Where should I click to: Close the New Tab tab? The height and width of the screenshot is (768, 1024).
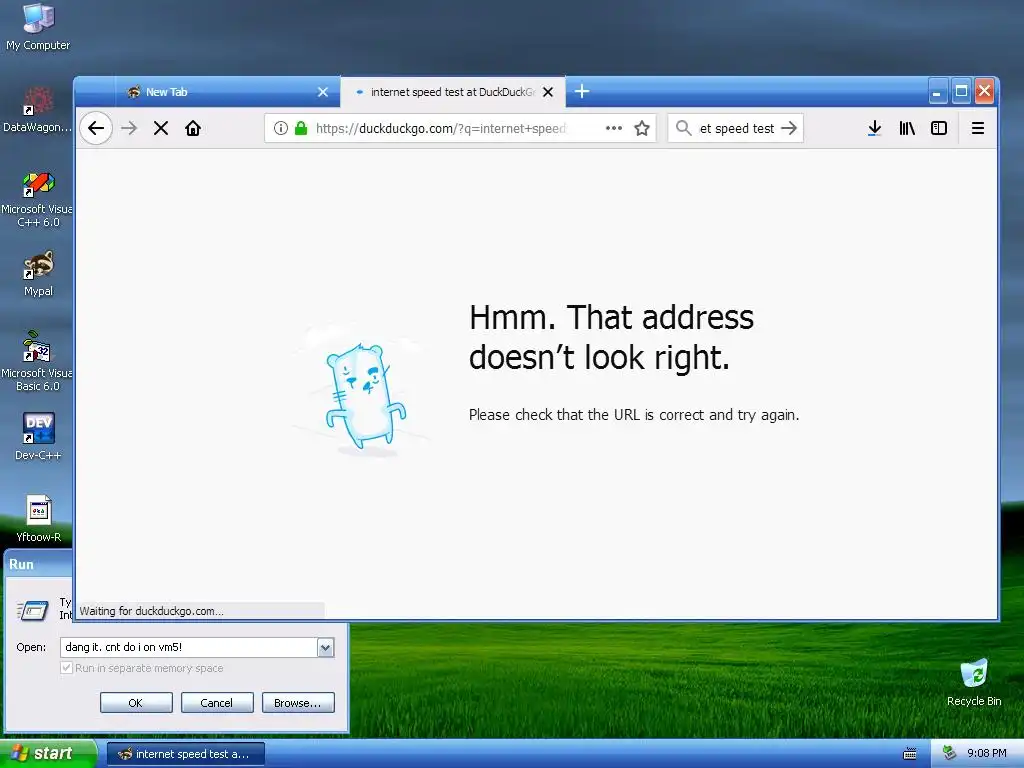click(x=323, y=92)
